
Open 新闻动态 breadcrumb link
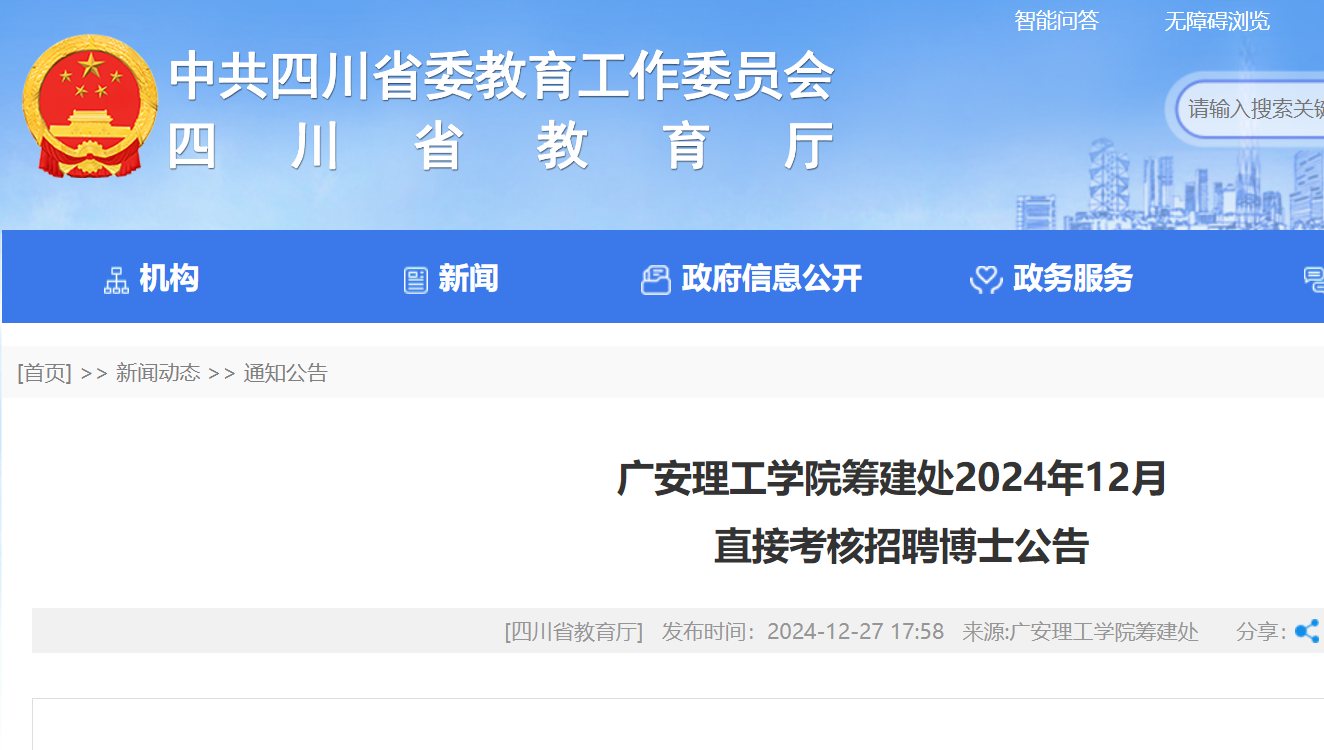tap(158, 373)
